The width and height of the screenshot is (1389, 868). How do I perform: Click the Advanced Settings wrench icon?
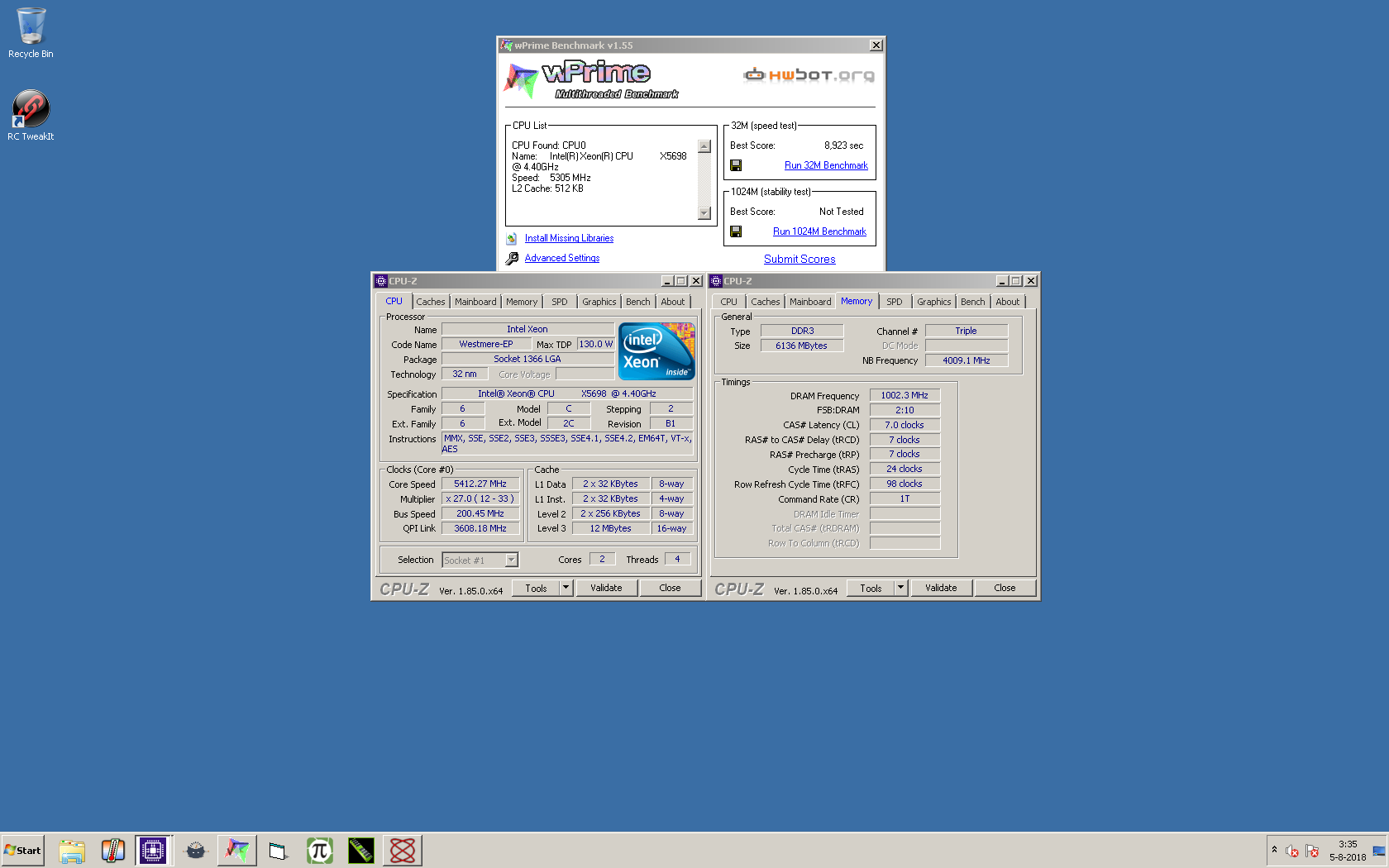click(513, 258)
